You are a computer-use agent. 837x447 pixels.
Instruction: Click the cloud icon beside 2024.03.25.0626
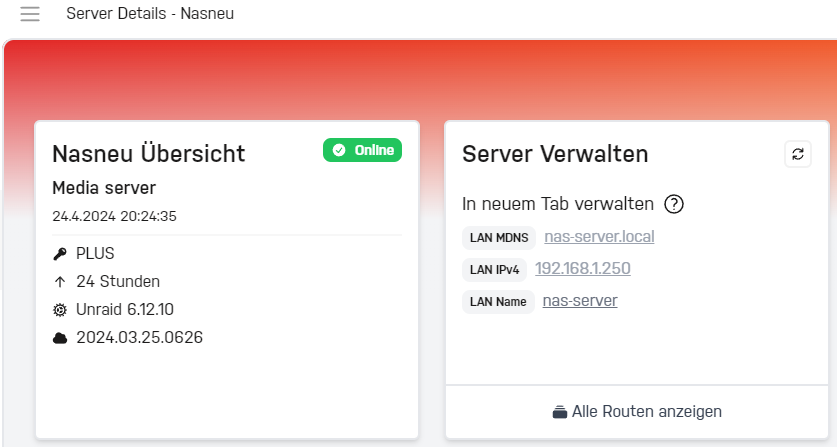(x=60, y=338)
